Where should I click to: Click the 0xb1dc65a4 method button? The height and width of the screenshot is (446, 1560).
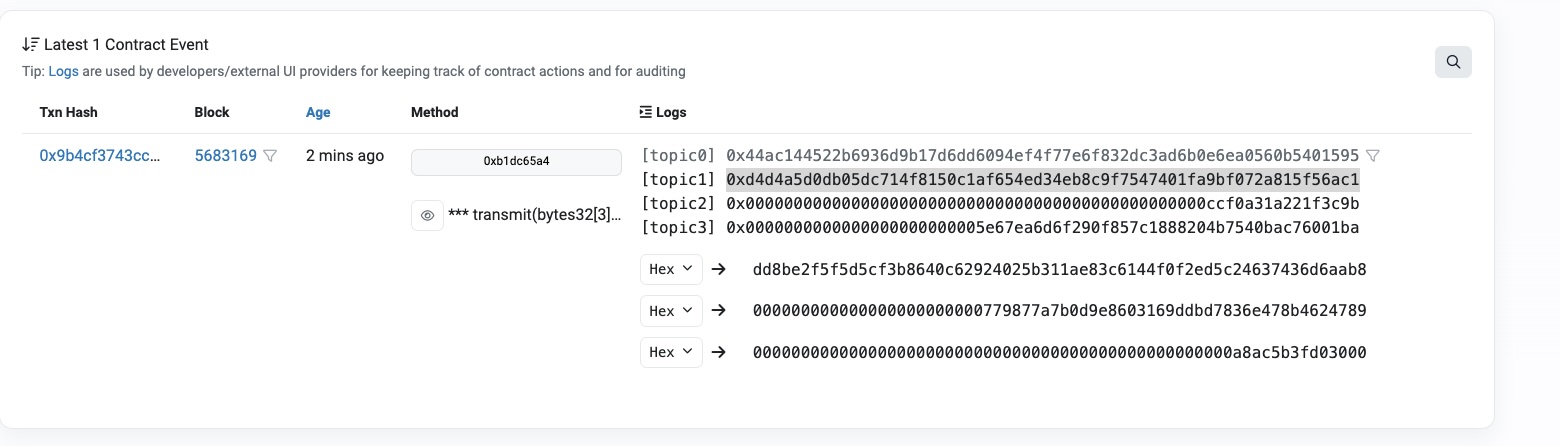[x=516, y=161]
